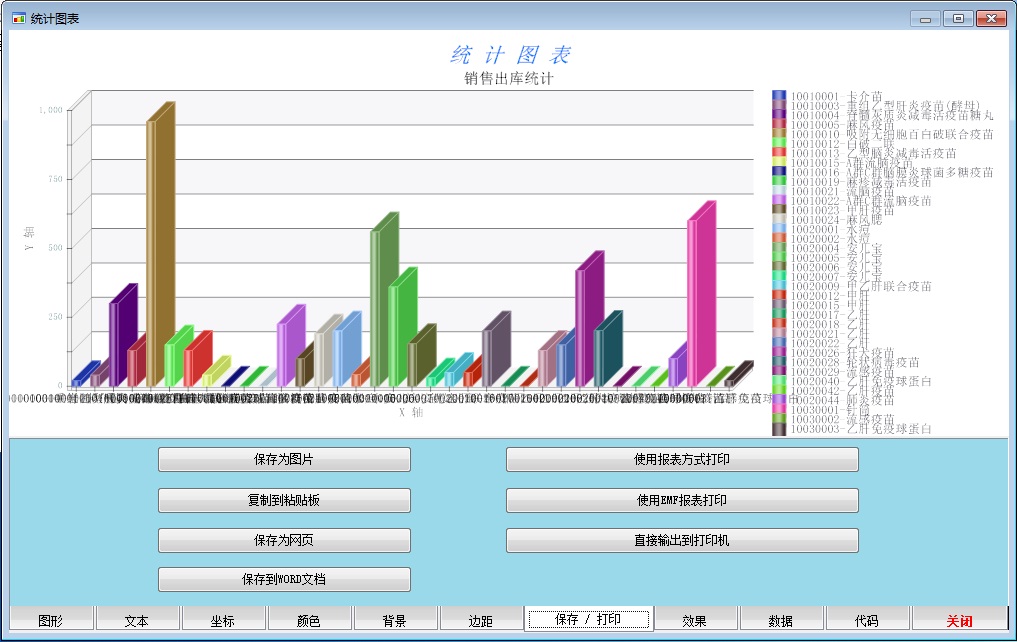
Task: Click 直接输出到打印机 button
Action: [682, 540]
